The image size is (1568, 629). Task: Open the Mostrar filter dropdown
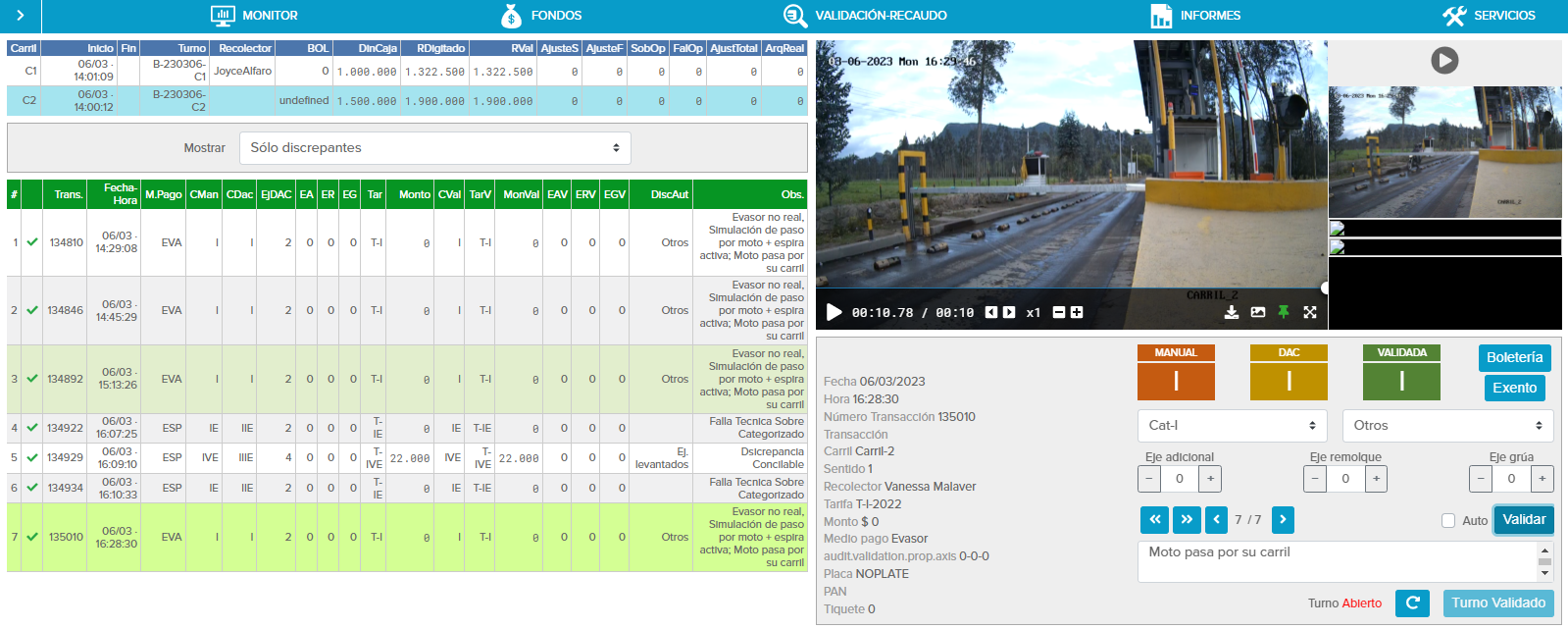click(x=435, y=148)
